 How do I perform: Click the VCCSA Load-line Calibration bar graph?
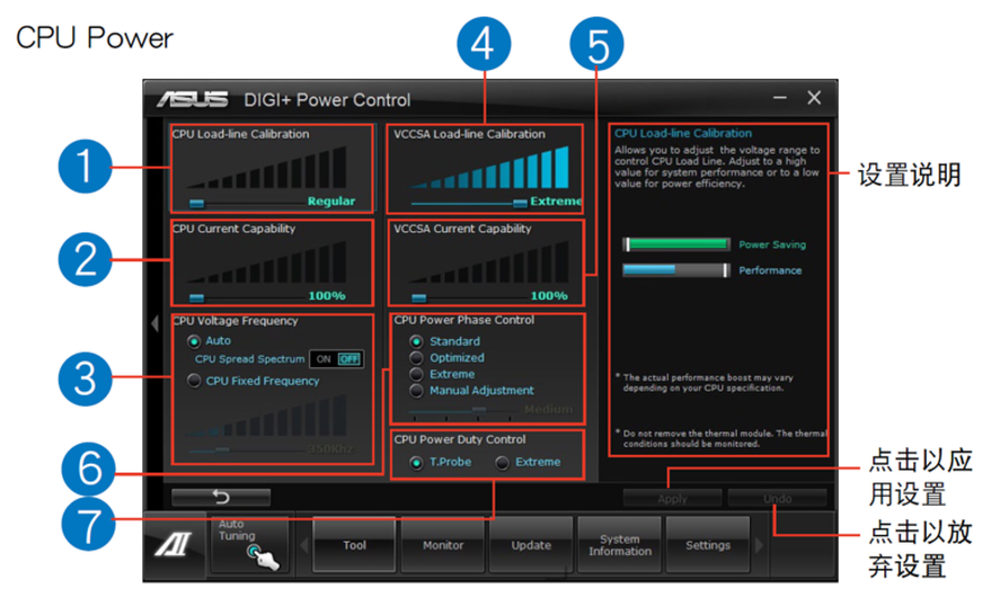(x=489, y=167)
